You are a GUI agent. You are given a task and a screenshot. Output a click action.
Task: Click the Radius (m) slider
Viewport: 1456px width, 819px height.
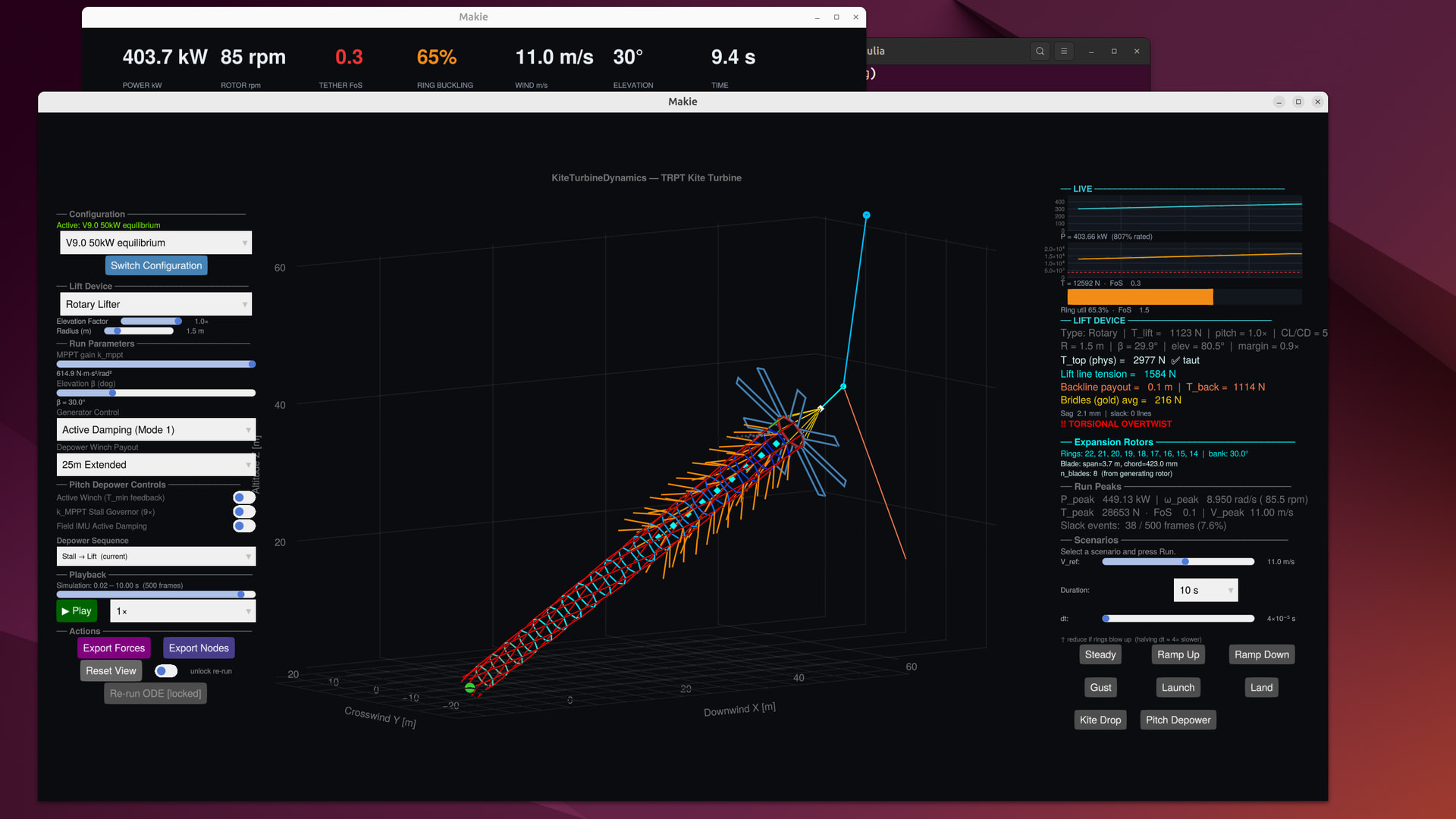[139, 331]
